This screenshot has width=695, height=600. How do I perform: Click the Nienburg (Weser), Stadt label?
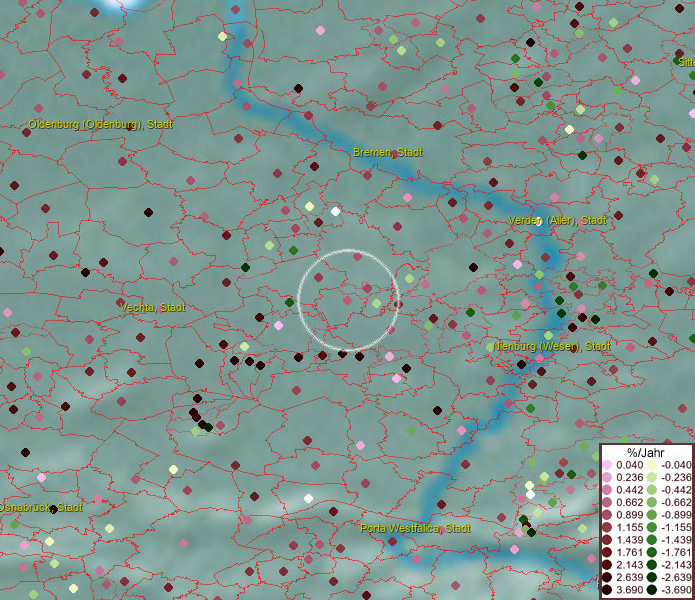551,346
